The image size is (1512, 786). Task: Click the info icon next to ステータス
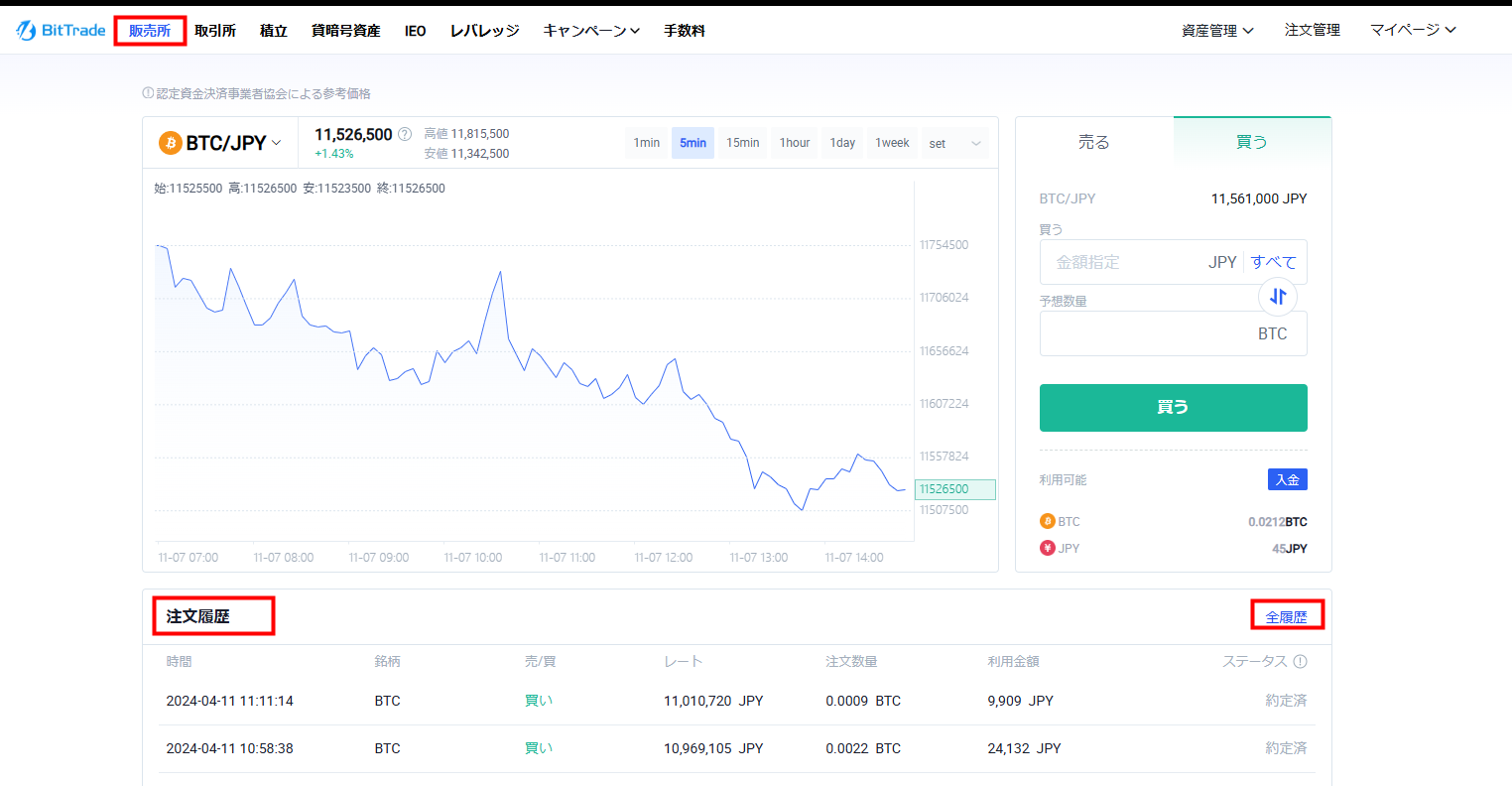(1300, 661)
